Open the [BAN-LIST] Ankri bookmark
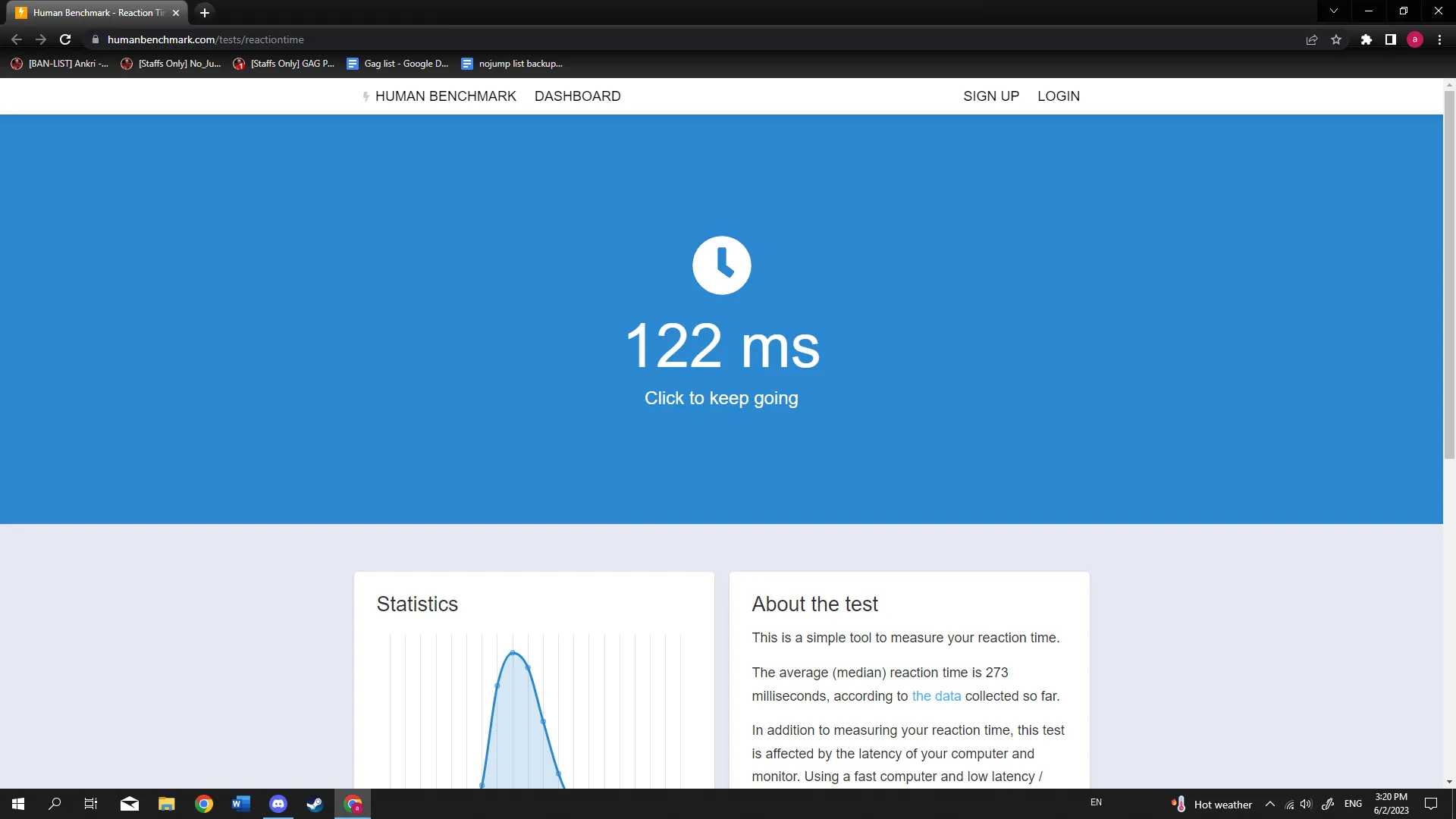The image size is (1456, 819). 60,64
